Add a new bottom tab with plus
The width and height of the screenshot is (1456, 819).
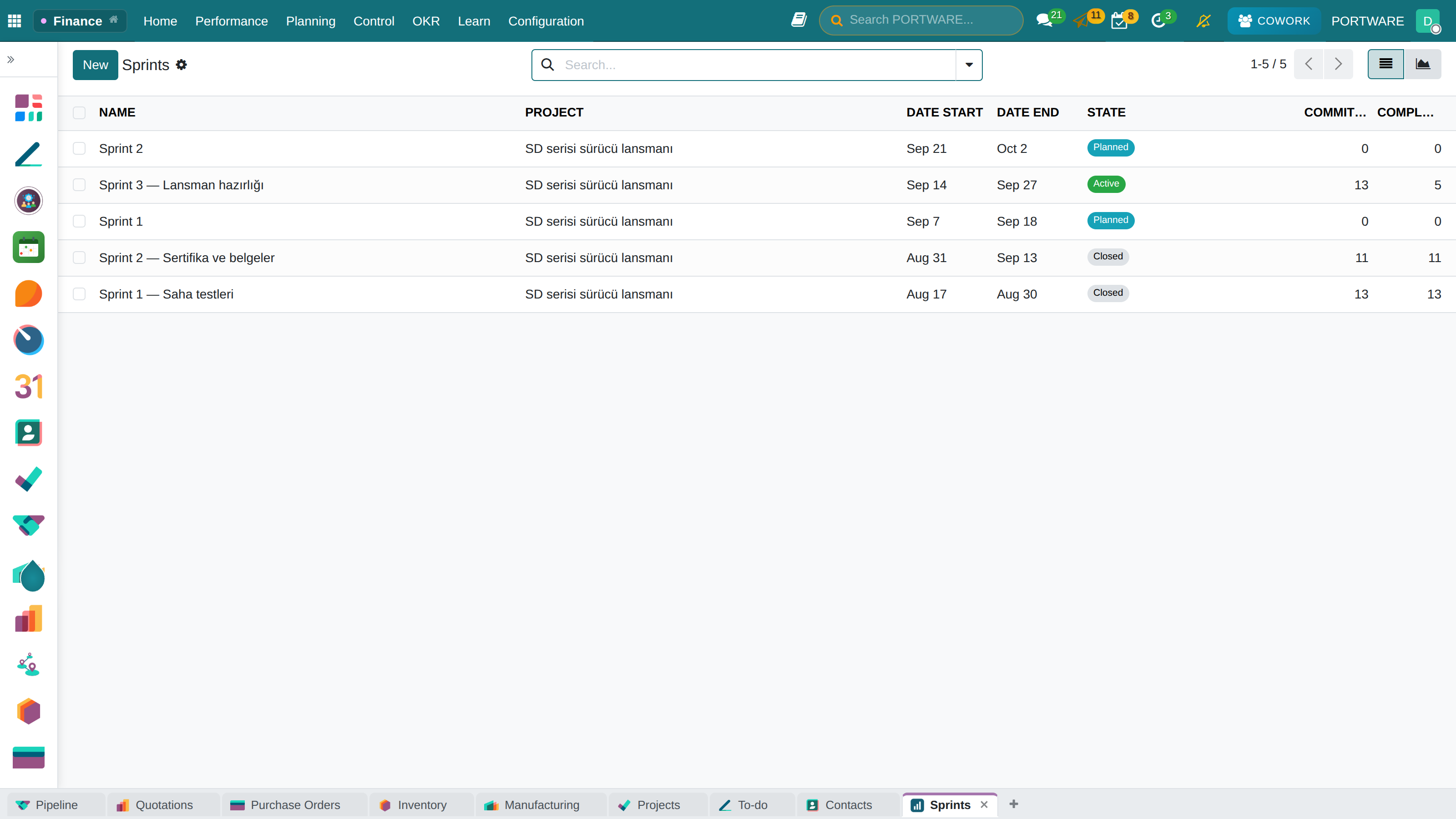1013,804
